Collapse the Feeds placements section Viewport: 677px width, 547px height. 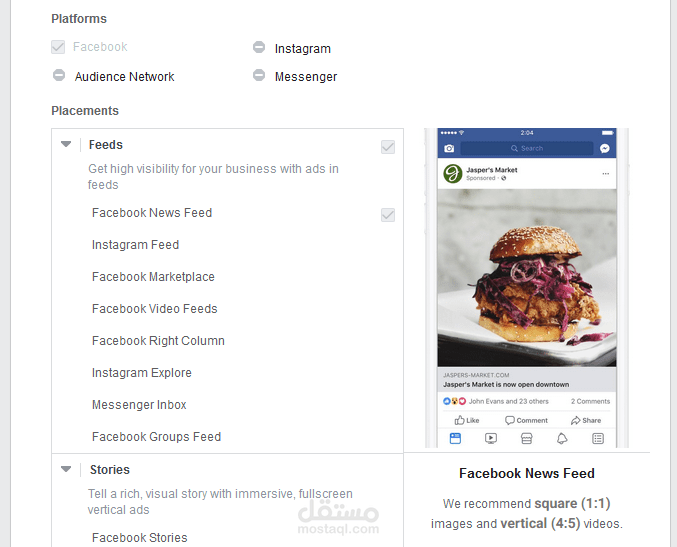pyautogui.click(x=66, y=144)
